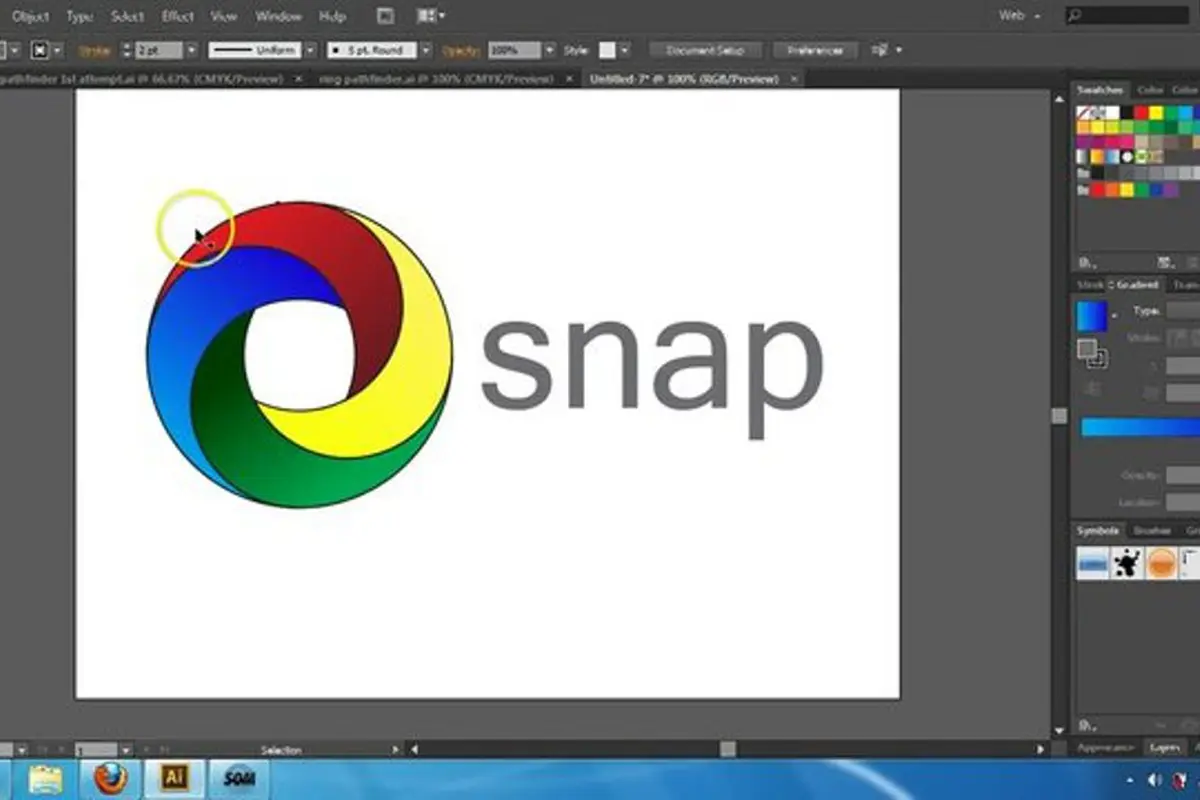The height and width of the screenshot is (800, 1200).
Task: Open the Help menu
Action: pyautogui.click(x=332, y=16)
